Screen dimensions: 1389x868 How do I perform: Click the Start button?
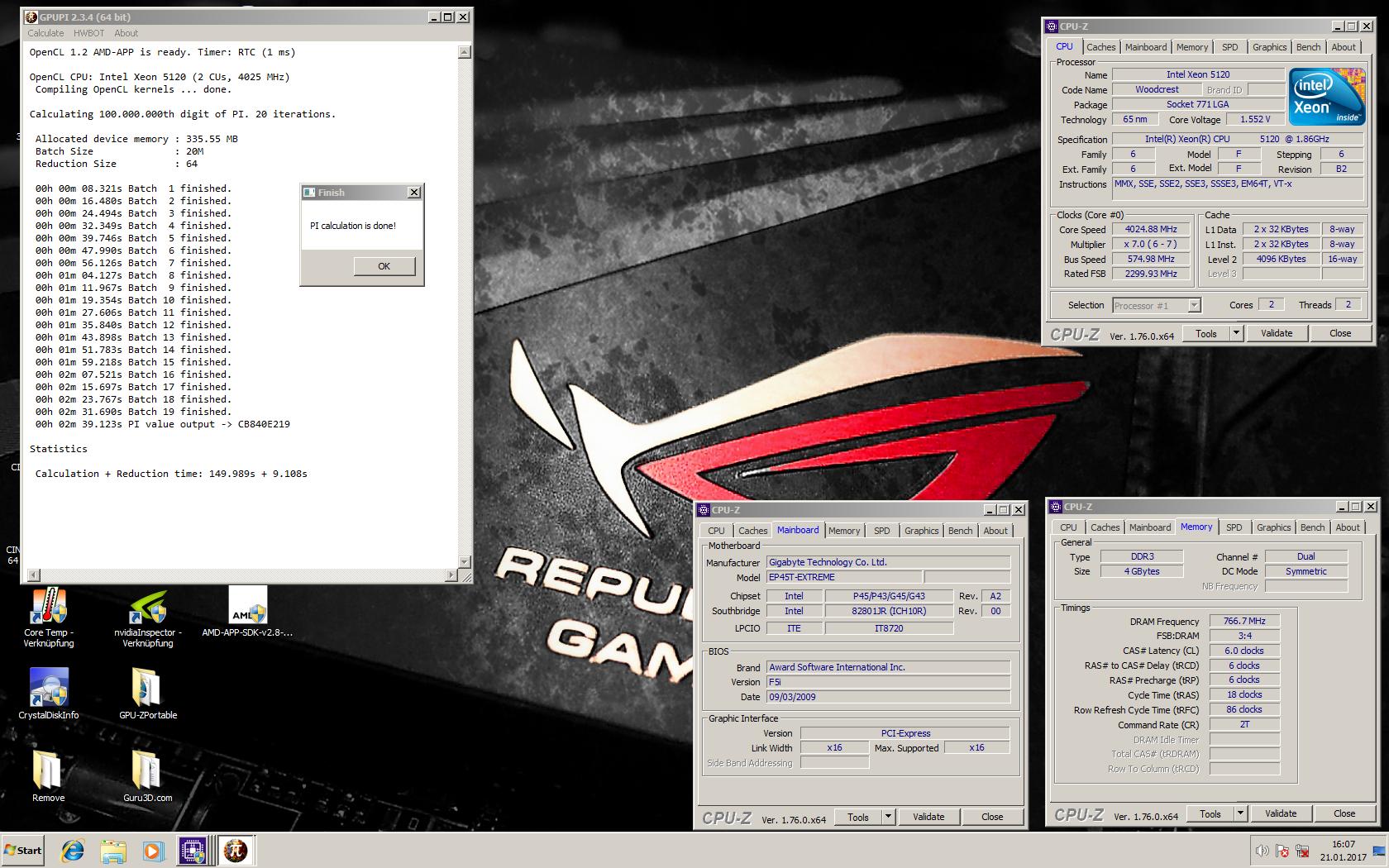pos(23,851)
